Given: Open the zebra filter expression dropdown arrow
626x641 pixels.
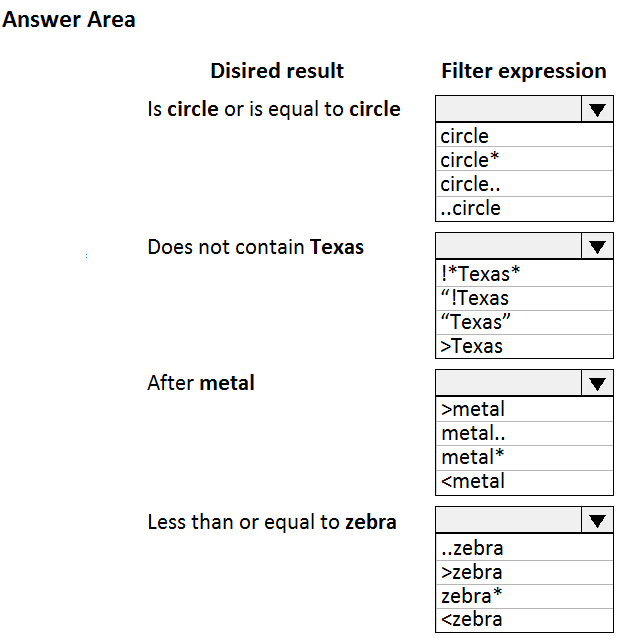Looking at the screenshot, I should 597,520.
